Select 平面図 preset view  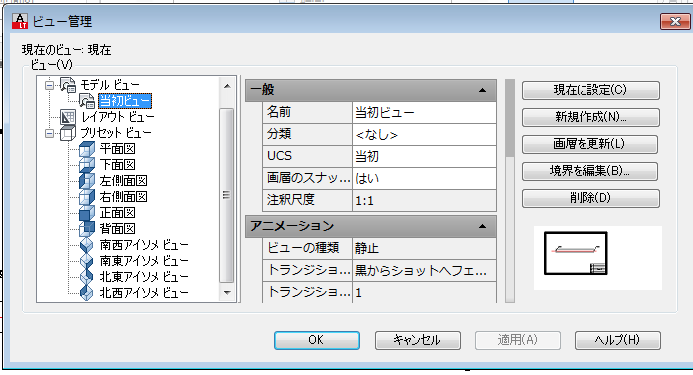[x=118, y=149]
